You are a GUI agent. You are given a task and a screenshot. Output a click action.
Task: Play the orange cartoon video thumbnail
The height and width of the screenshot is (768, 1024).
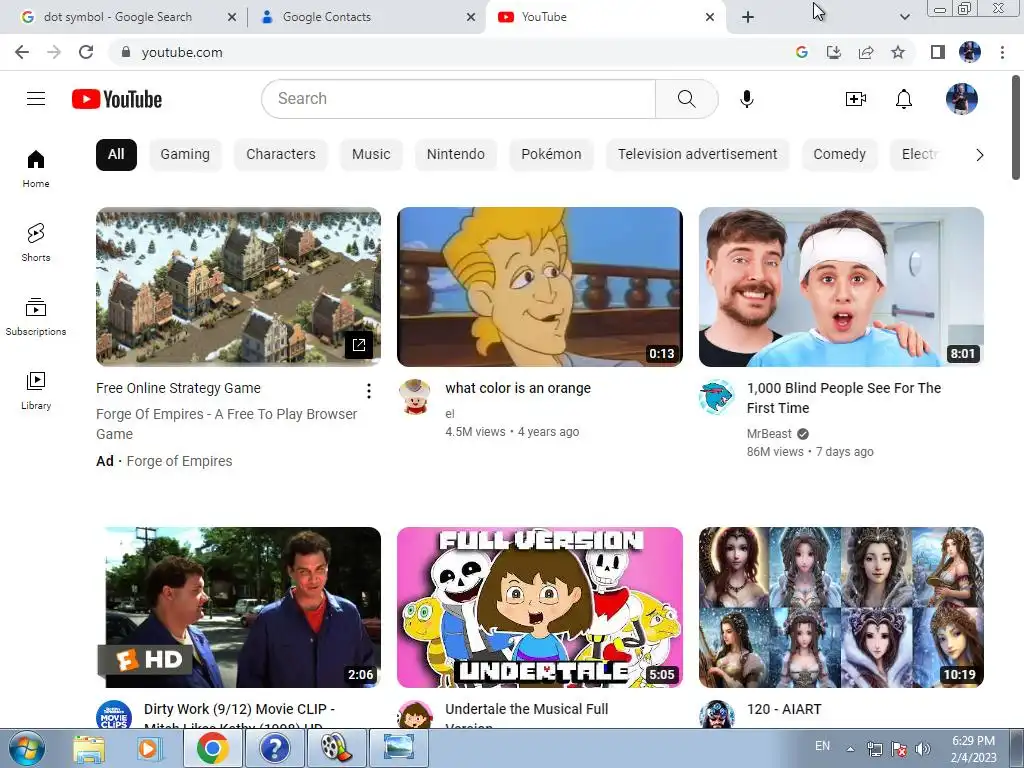(x=539, y=287)
